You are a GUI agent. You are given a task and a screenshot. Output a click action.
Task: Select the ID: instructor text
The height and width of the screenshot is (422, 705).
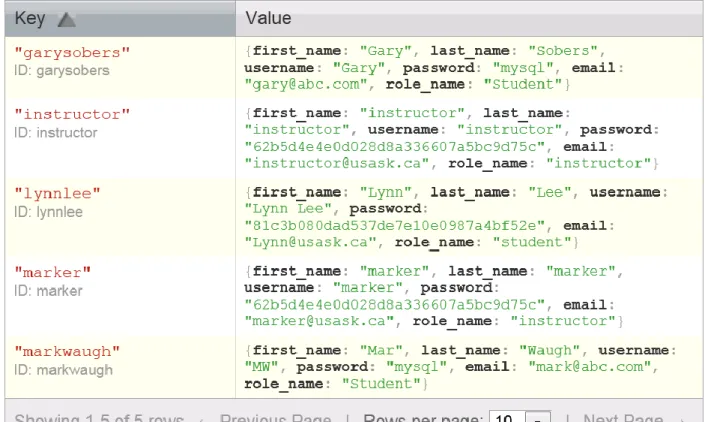(56, 133)
